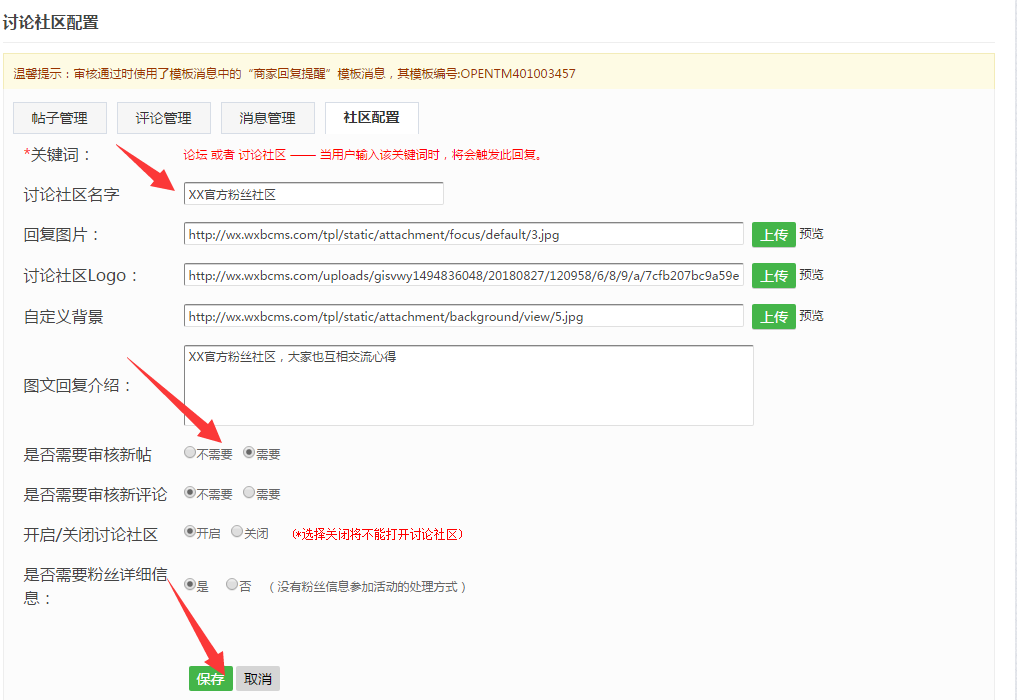Image resolution: width=1017 pixels, height=700 pixels.
Task: Open the 消息管理 tab
Action: 267,117
